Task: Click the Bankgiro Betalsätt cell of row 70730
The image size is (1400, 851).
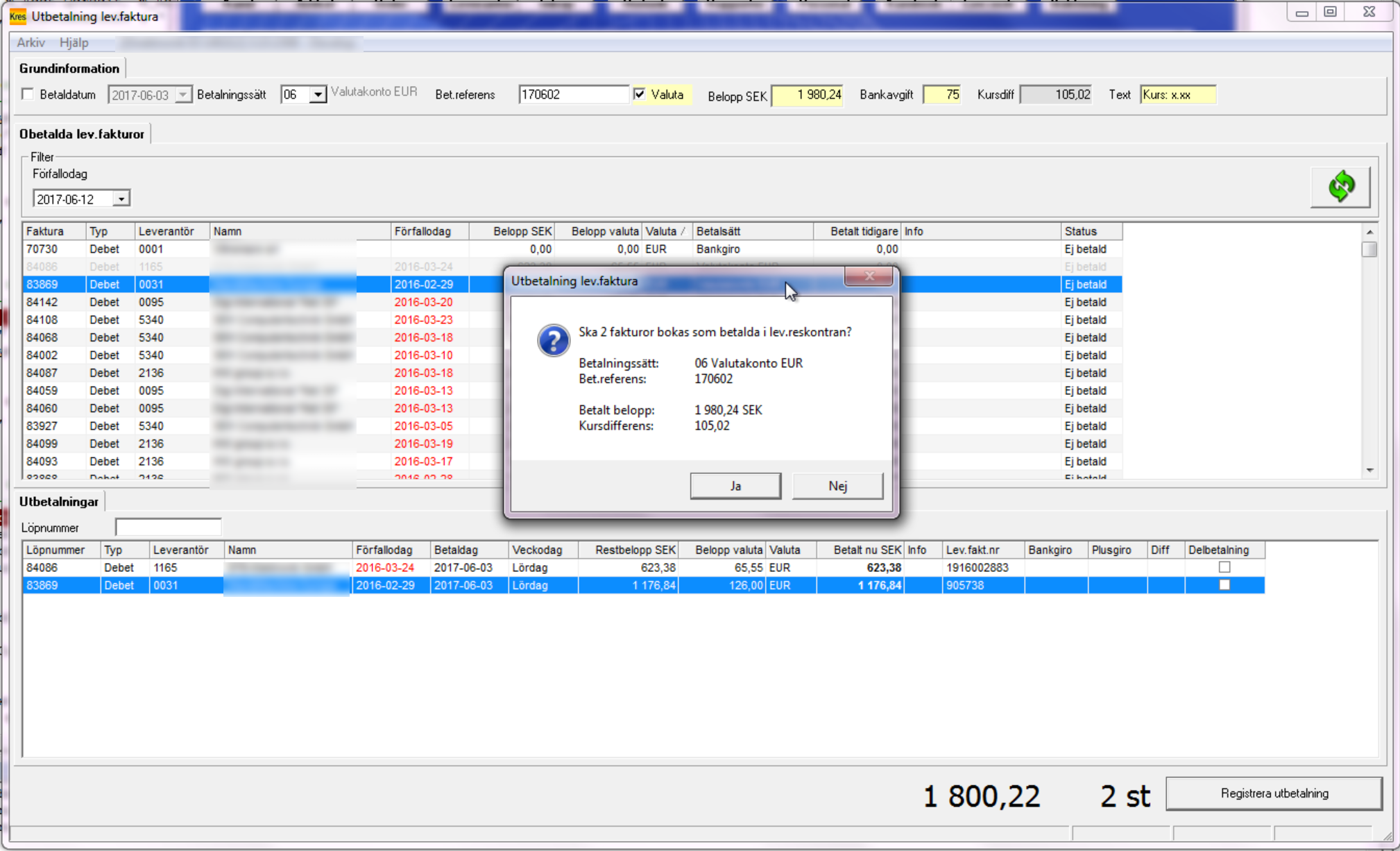Action: (753, 249)
